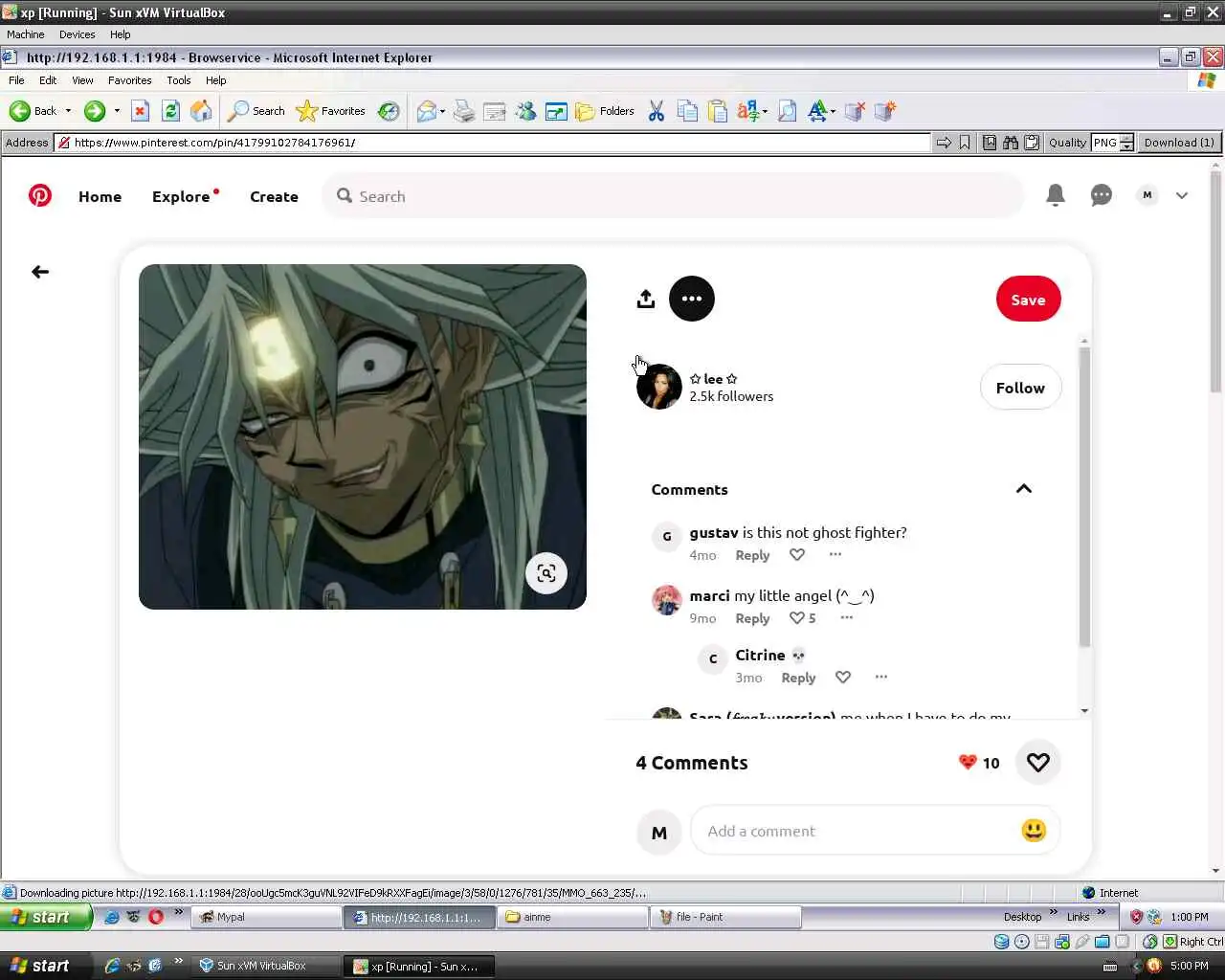Viewport: 1225px width, 980px height.
Task: Click IE Back button
Action: point(33,111)
